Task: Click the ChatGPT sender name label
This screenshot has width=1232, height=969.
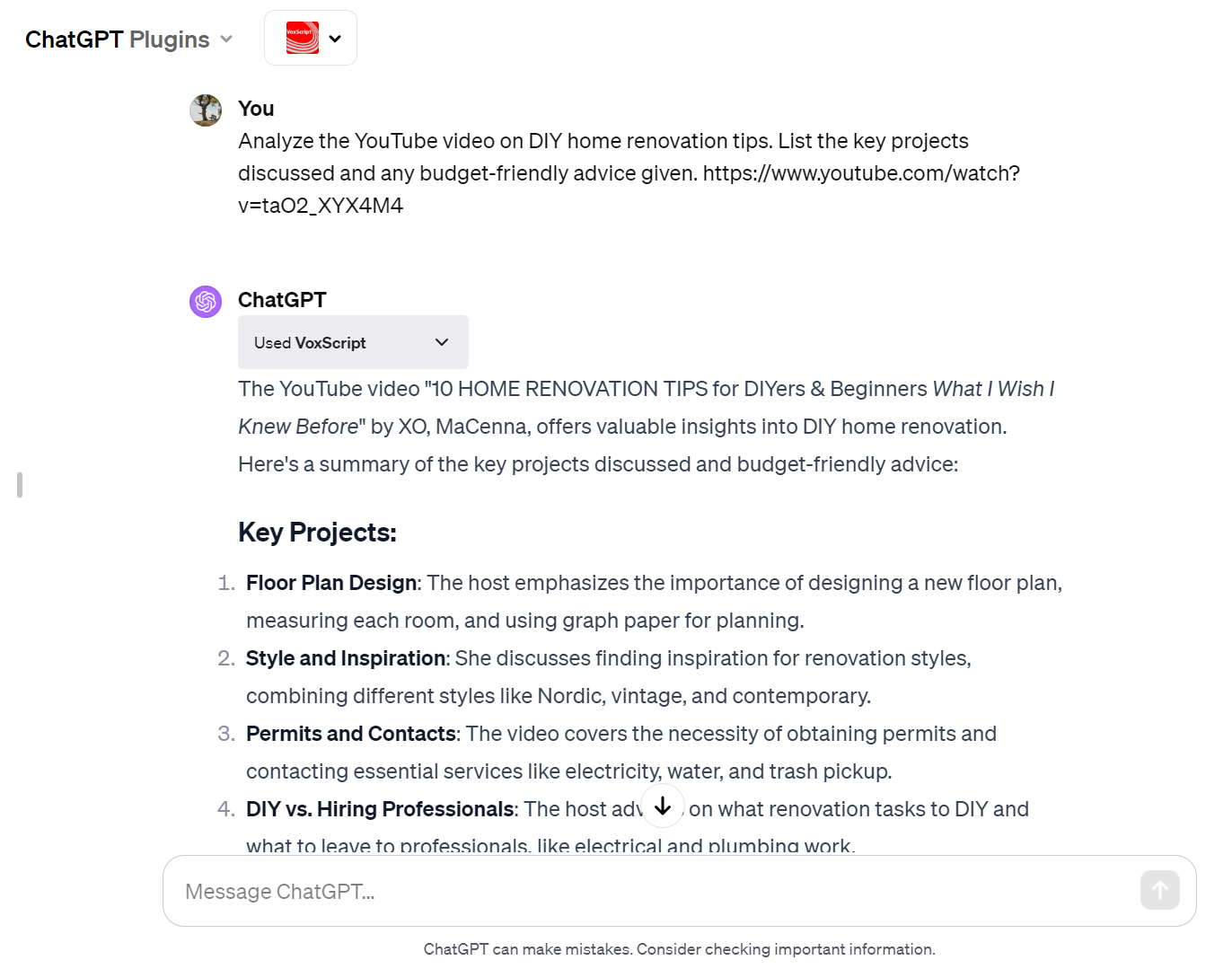Action: tap(282, 300)
